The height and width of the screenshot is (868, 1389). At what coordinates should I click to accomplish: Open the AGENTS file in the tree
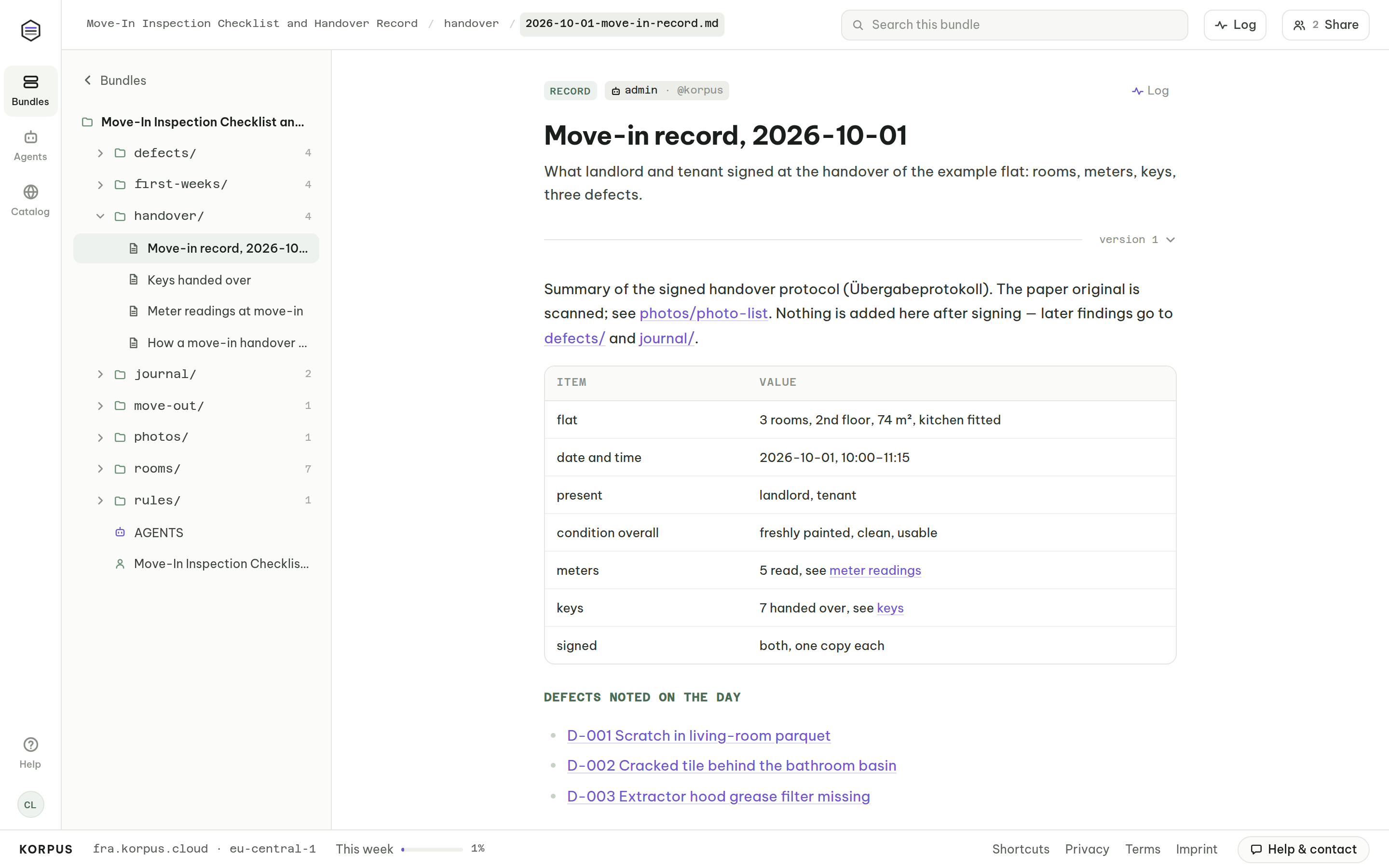196,532
